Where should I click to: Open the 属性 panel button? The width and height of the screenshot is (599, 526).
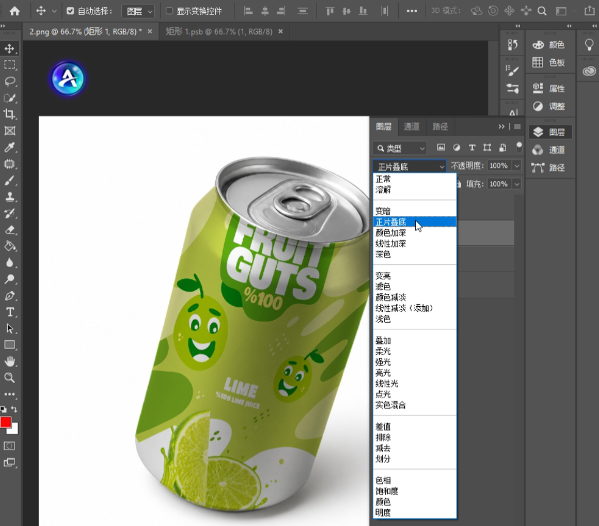coord(549,88)
